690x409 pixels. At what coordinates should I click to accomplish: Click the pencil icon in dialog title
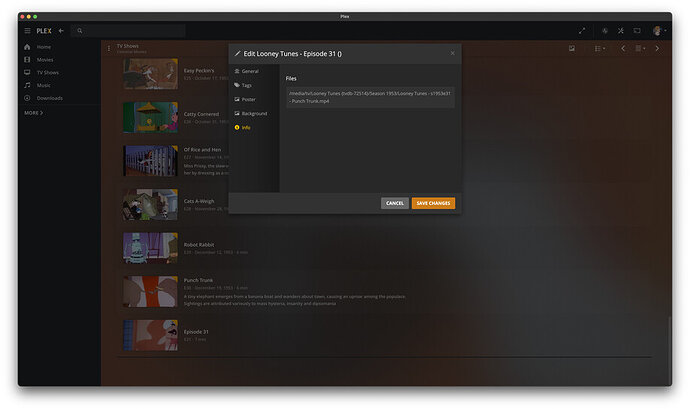click(237, 54)
